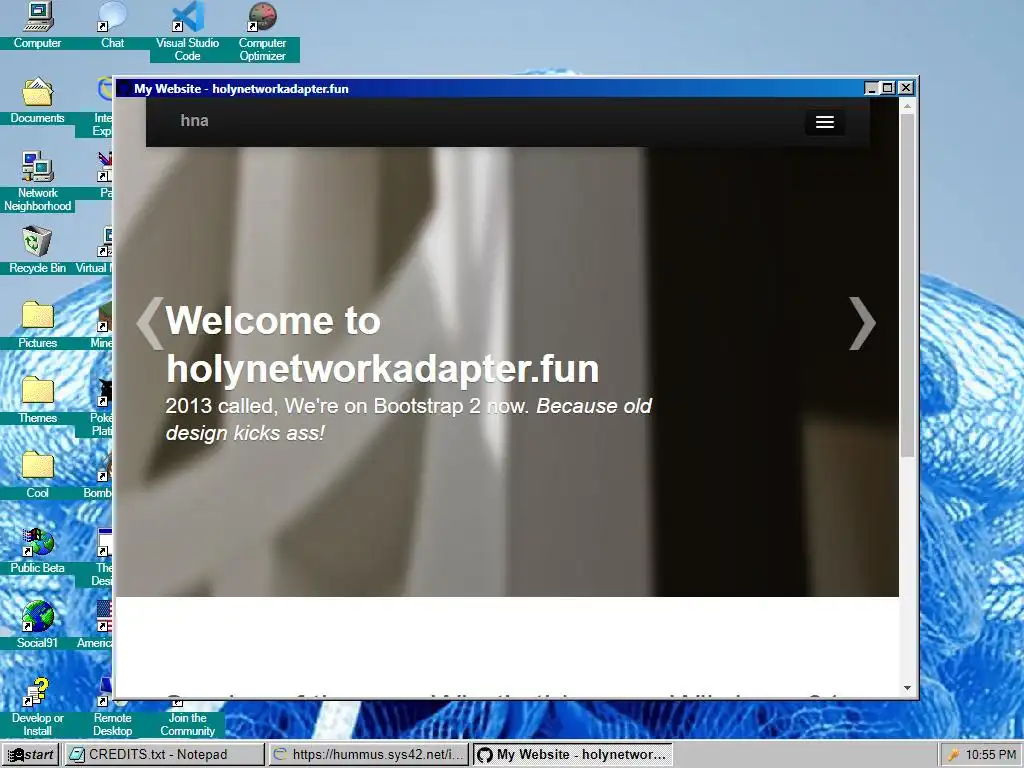This screenshot has width=1024, height=768.
Task: Open the Pictures folder
Action: (37, 325)
